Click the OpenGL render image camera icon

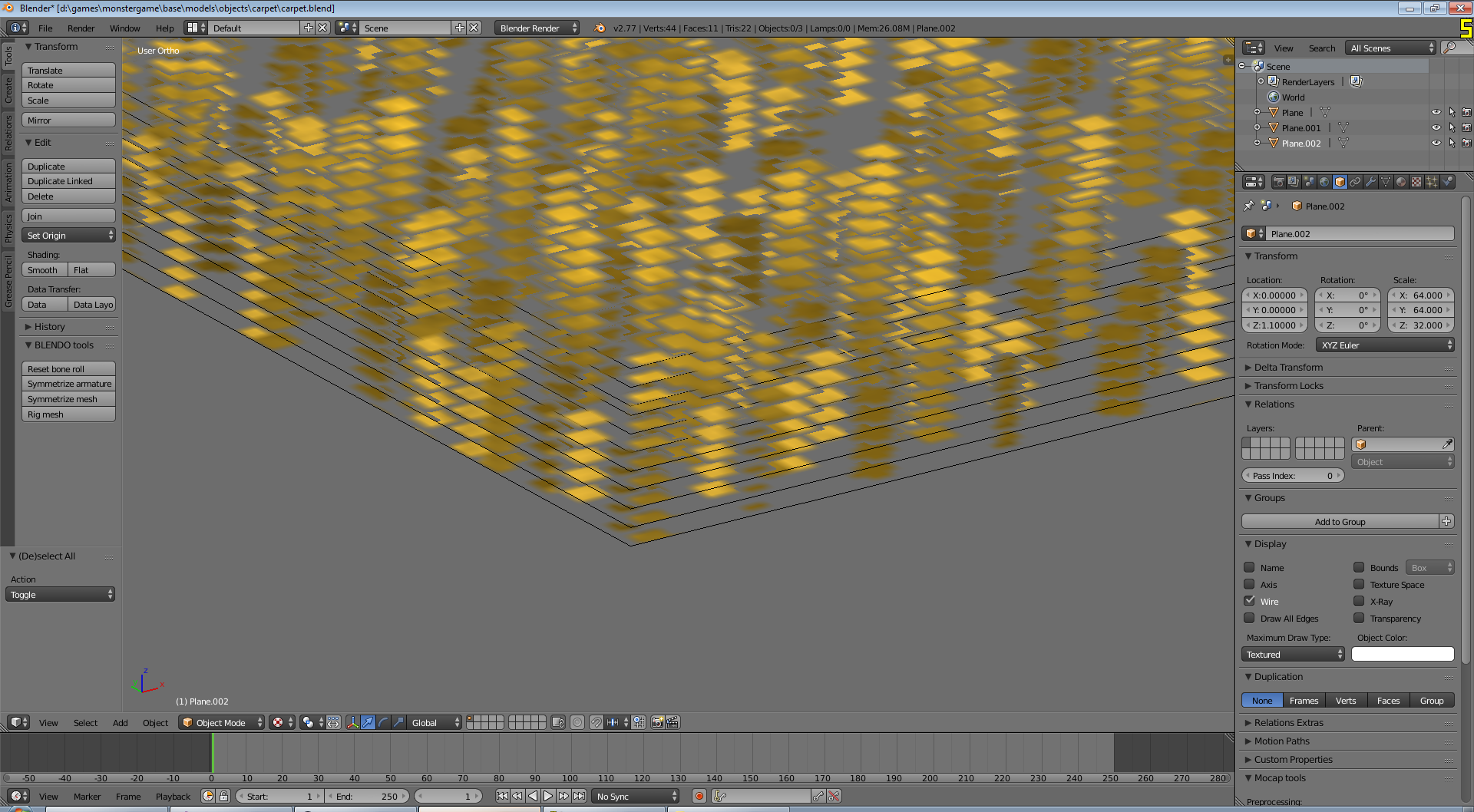tap(657, 722)
